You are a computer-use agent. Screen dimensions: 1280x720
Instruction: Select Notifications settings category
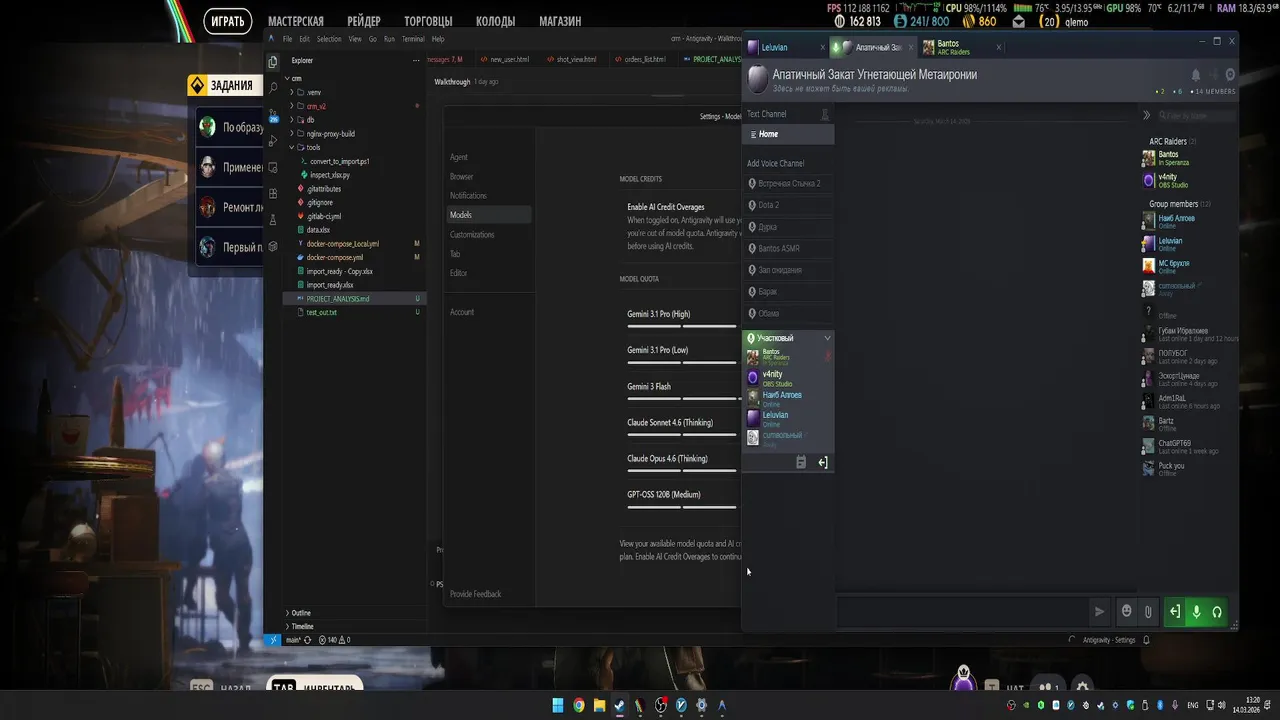(468, 196)
